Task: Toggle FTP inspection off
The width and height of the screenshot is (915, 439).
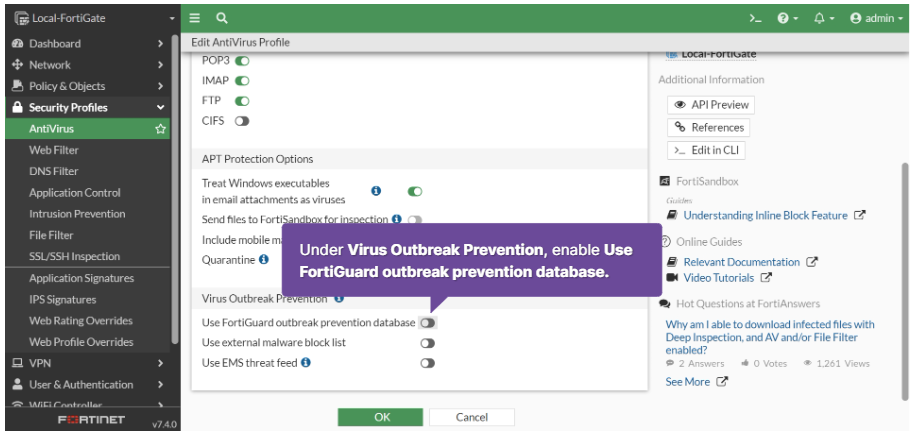Action: [x=242, y=101]
